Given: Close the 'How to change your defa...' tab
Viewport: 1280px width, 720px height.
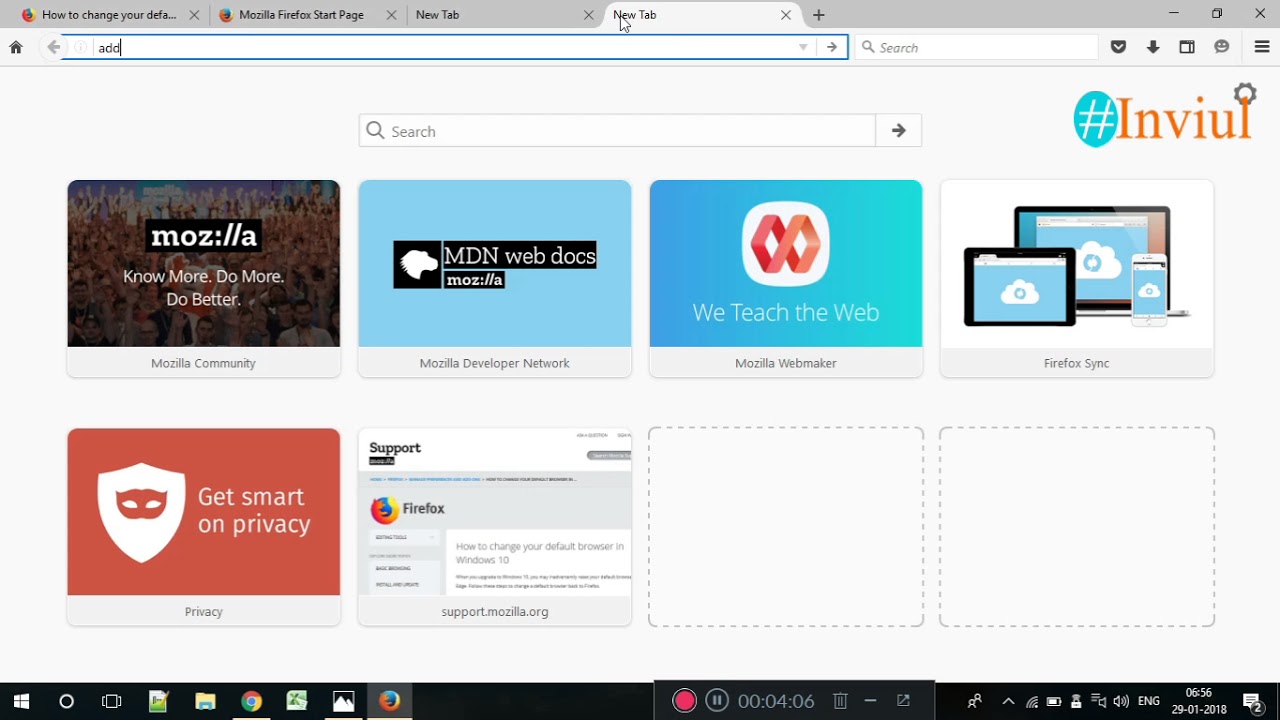Looking at the screenshot, I should click(194, 15).
